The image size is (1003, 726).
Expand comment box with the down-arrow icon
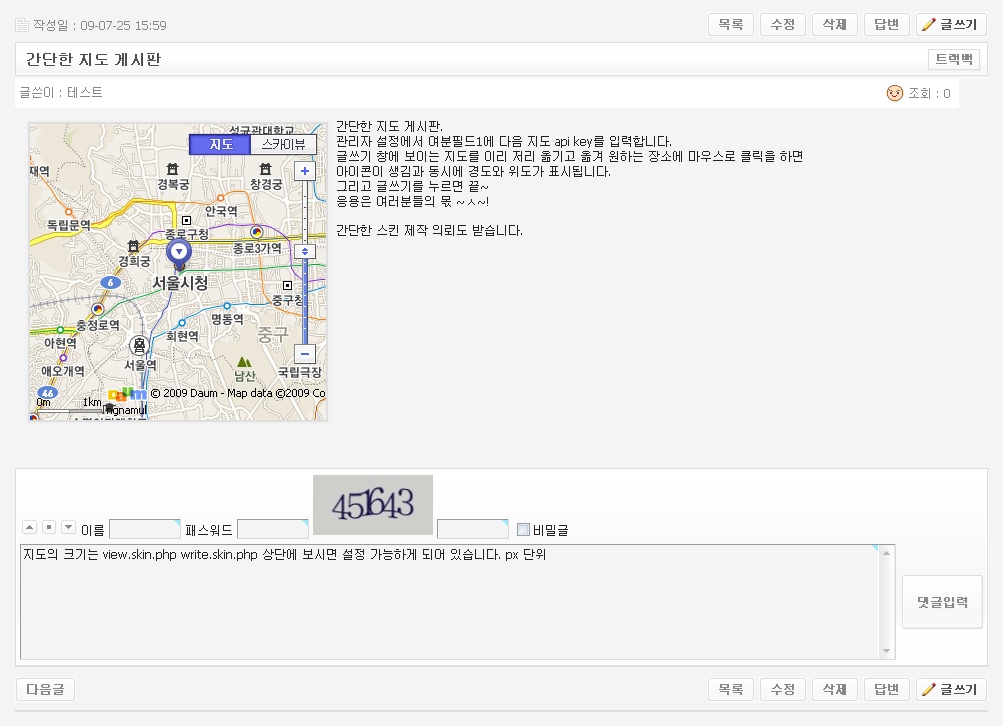(x=68, y=527)
